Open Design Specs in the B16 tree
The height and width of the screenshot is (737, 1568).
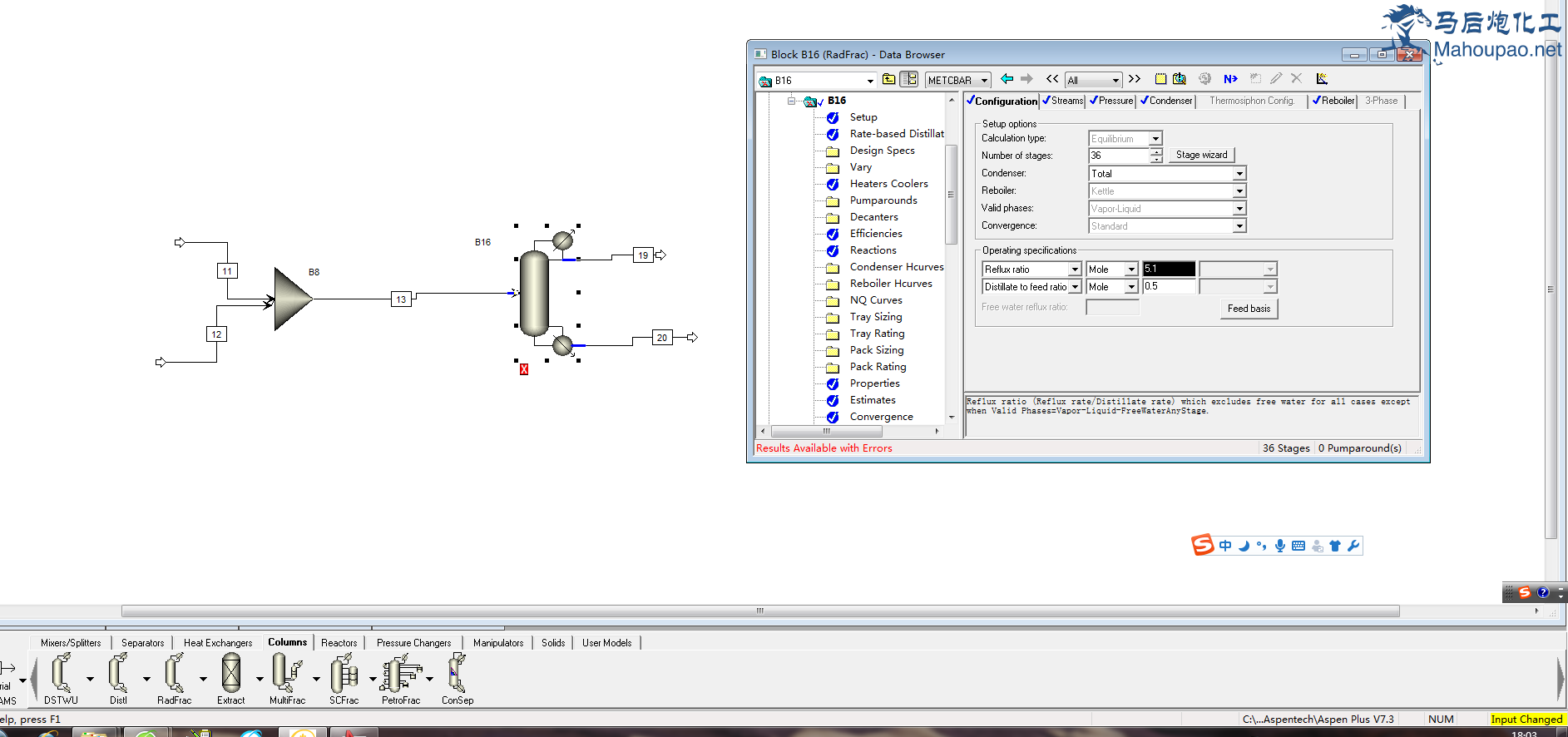pos(882,151)
